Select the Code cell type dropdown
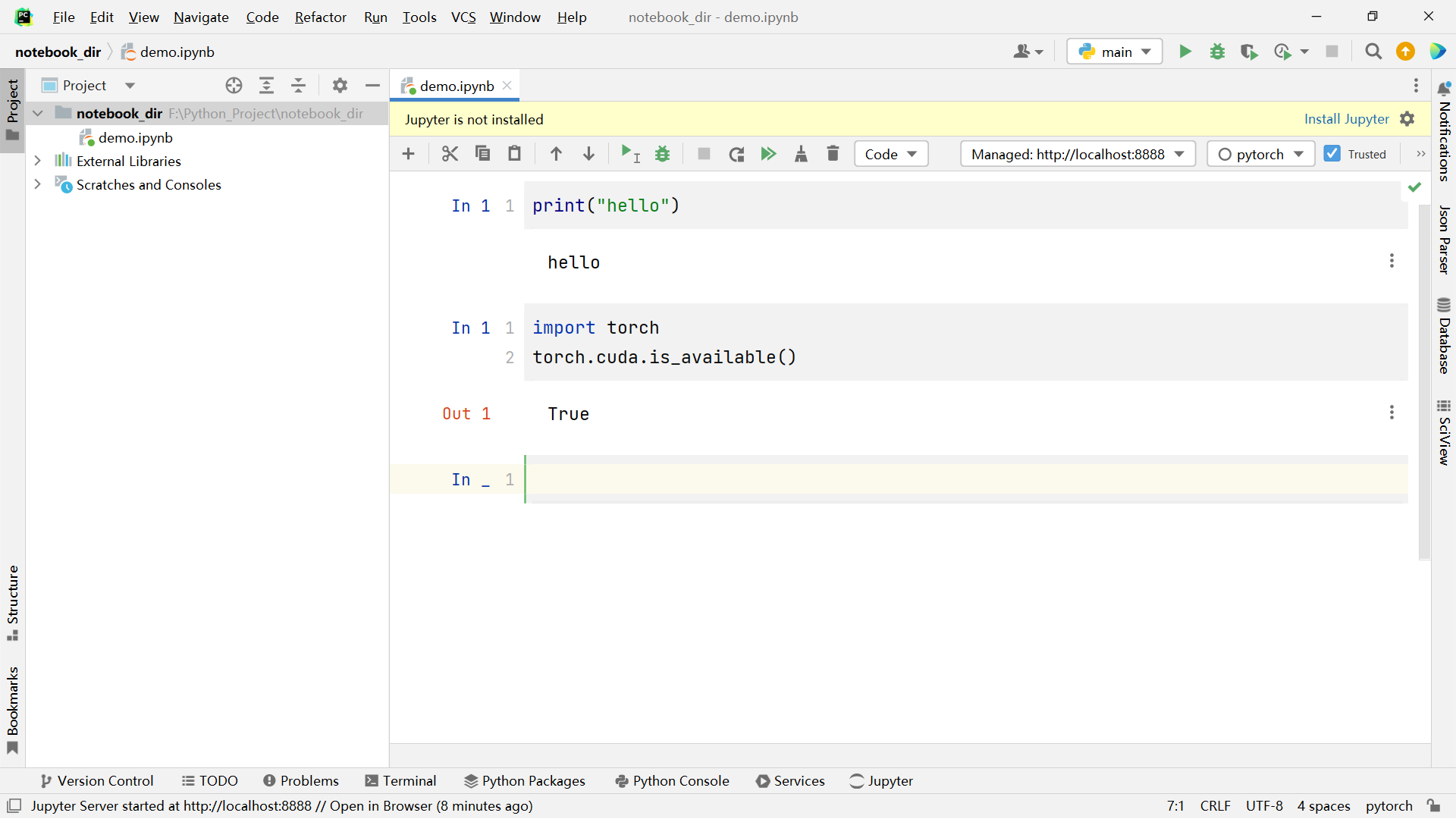 coord(892,153)
